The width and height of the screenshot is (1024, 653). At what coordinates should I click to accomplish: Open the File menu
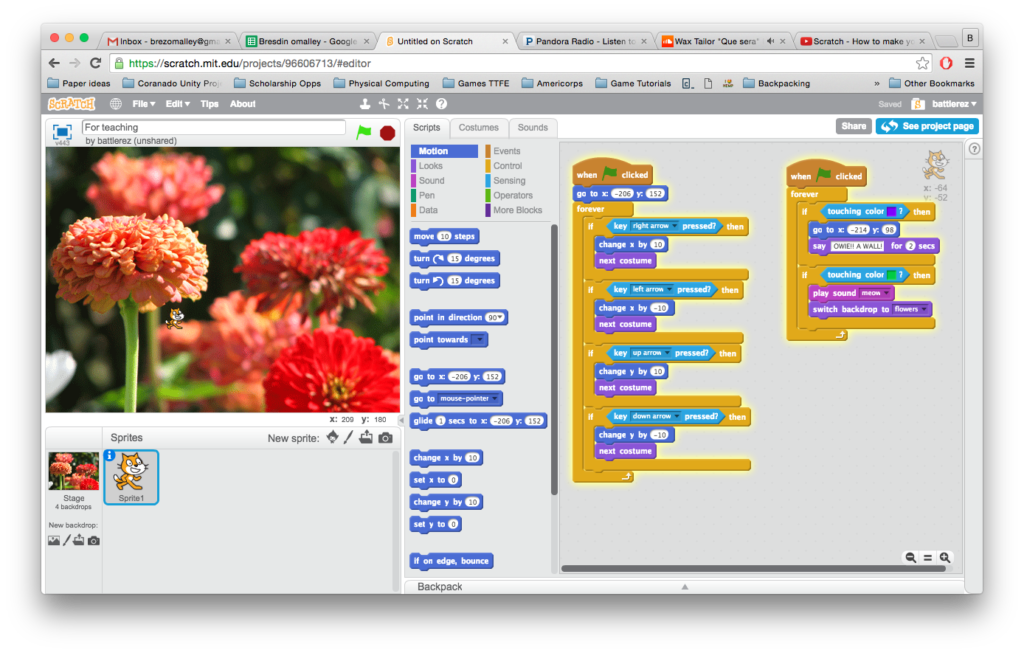tap(144, 104)
